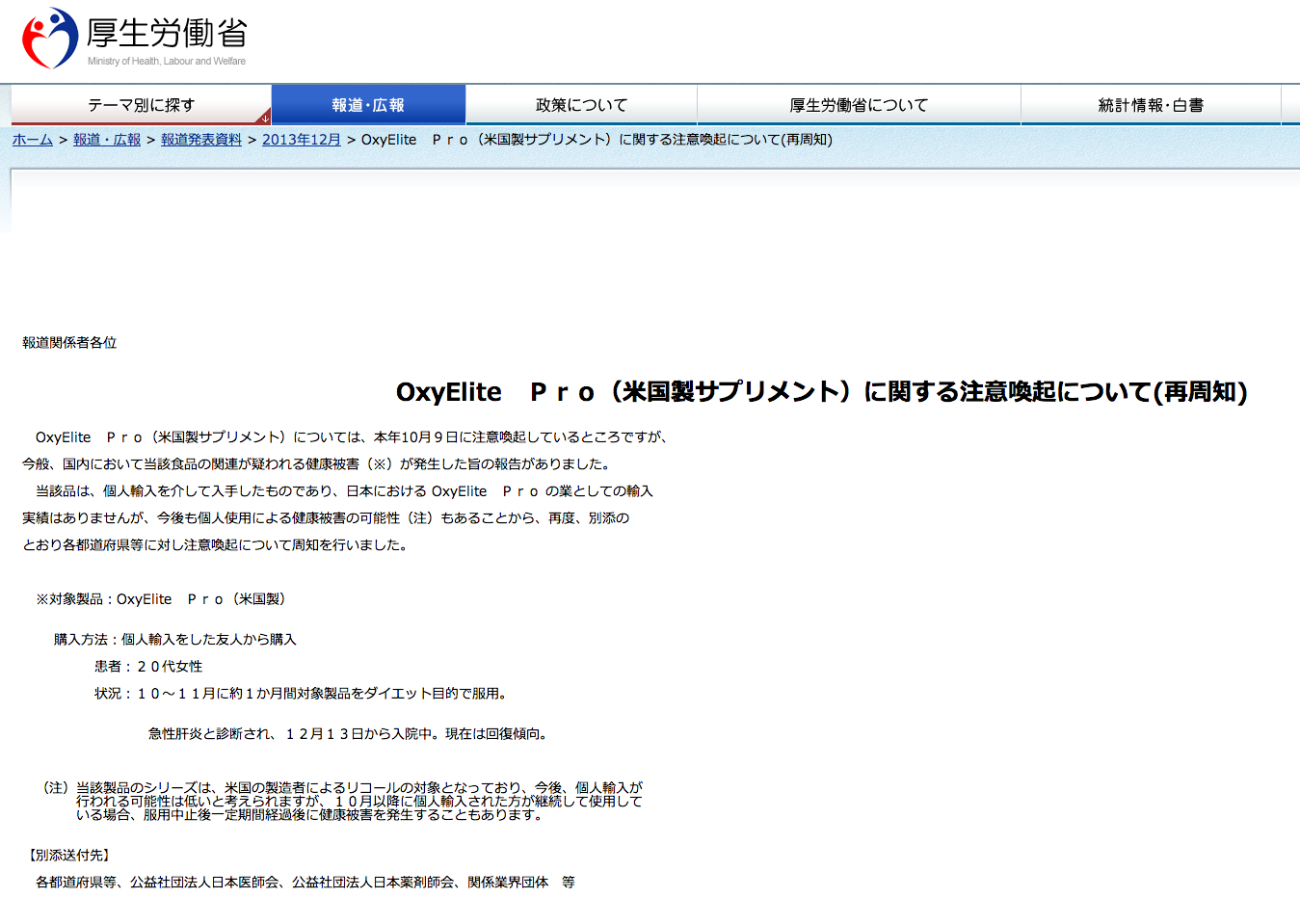1300x924 pixels.
Task: Open the 2013年12月 breadcrumb link
Action: pyautogui.click(x=302, y=140)
